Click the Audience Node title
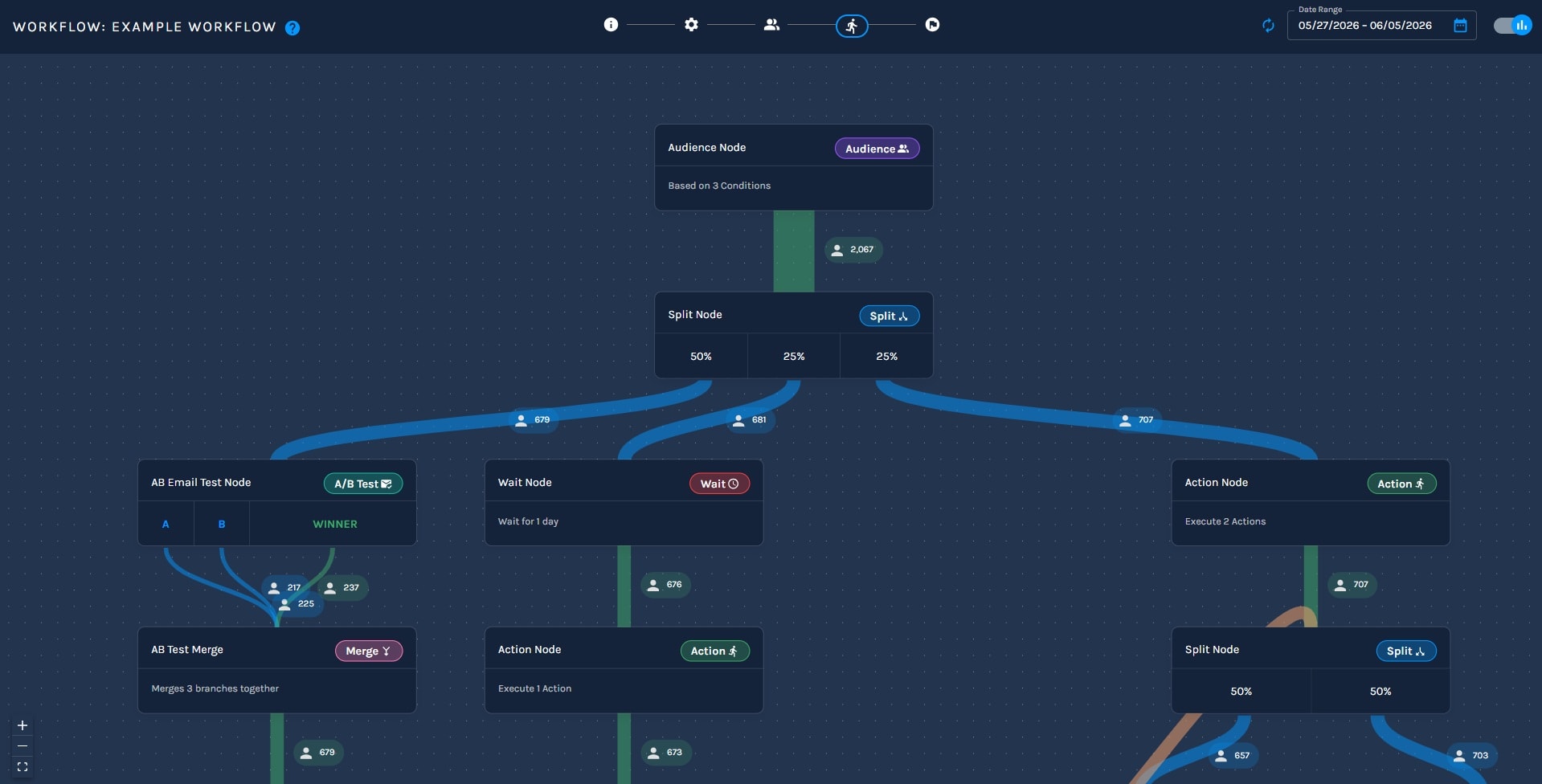This screenshot has height=784, width=1542. (x=707, y=148)
